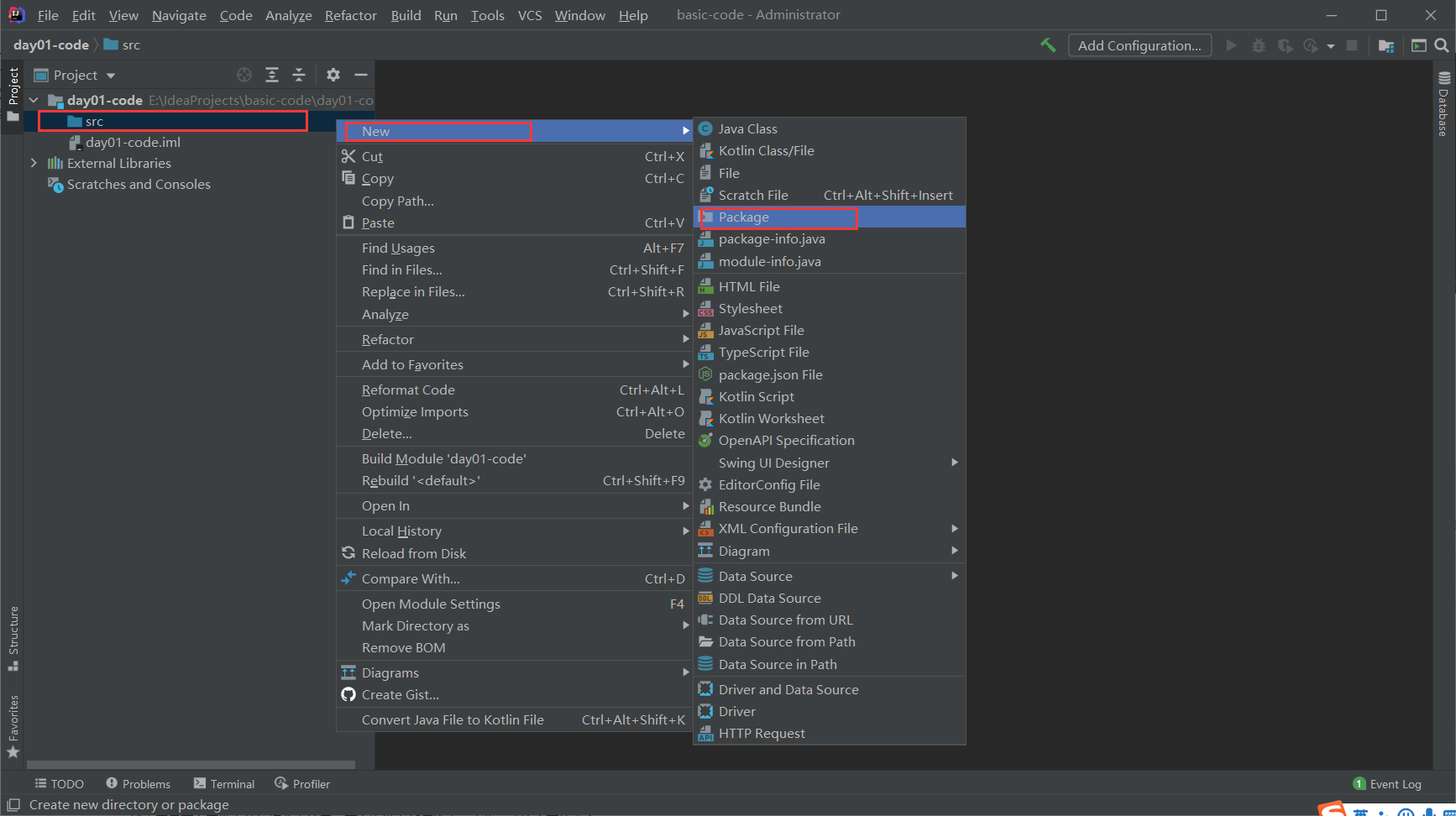Image resolution: width=1456 pixels, height=816 pixels.
Task: Select day01-code.iml in project tree
Action: (x=133, y=142)
